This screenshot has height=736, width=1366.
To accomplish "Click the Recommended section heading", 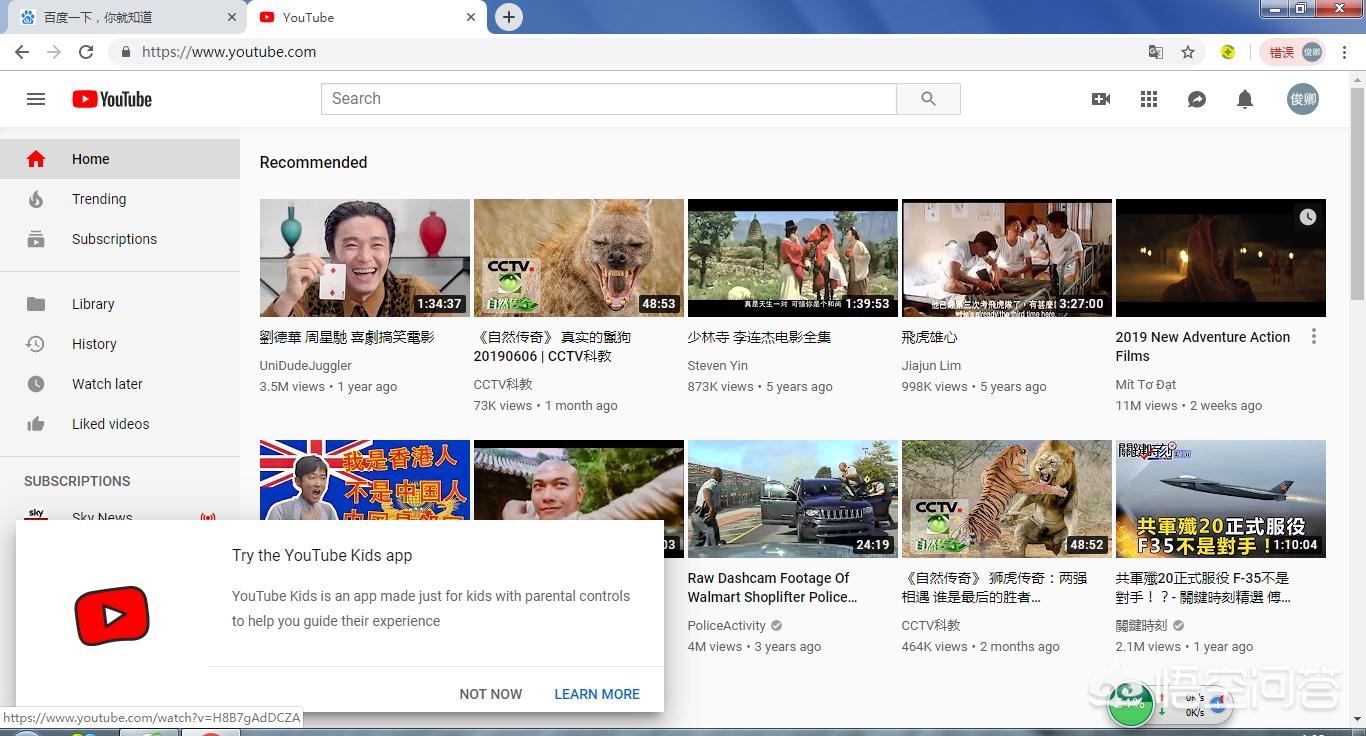I will pyautogui.click(x=314, y=163).
